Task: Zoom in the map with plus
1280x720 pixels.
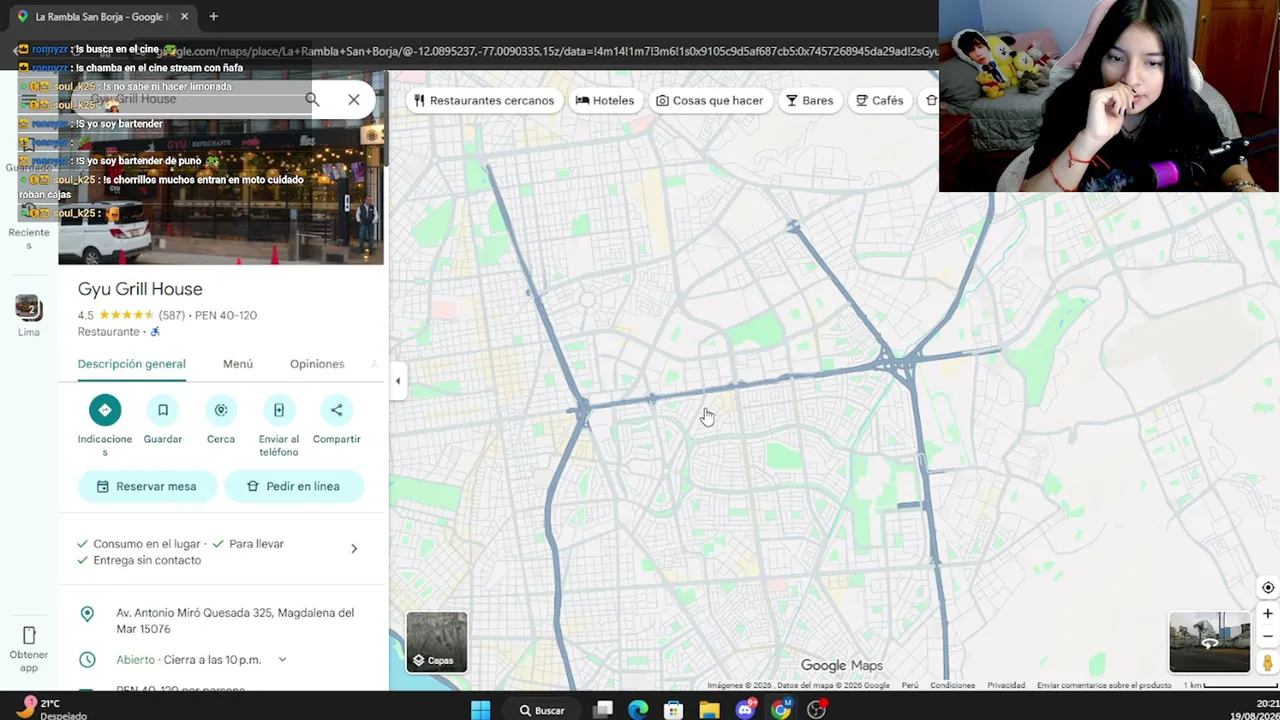Action: coord(1268,614)
